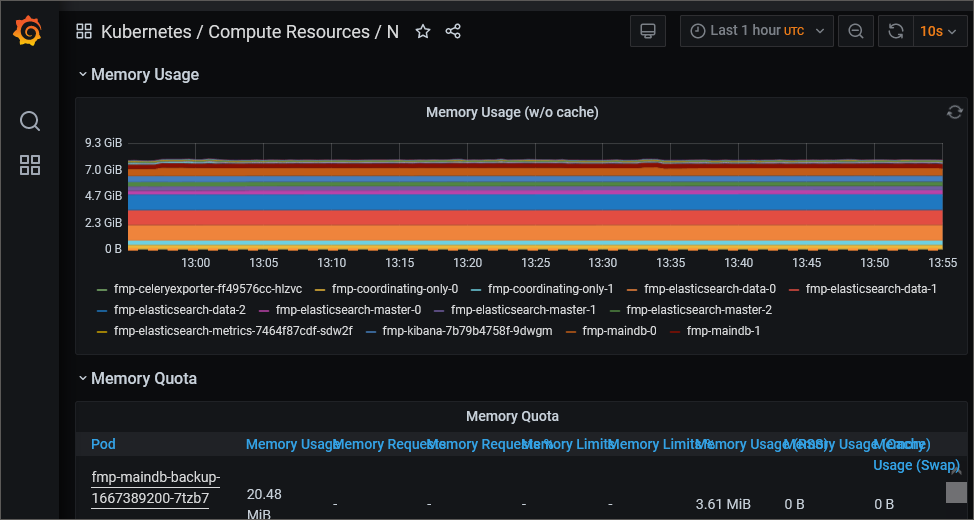This screenshot has height=520, width=974.
Task: Cycle view mode with monitor icon
Action: pyautogui.click(x=648, y=31)
